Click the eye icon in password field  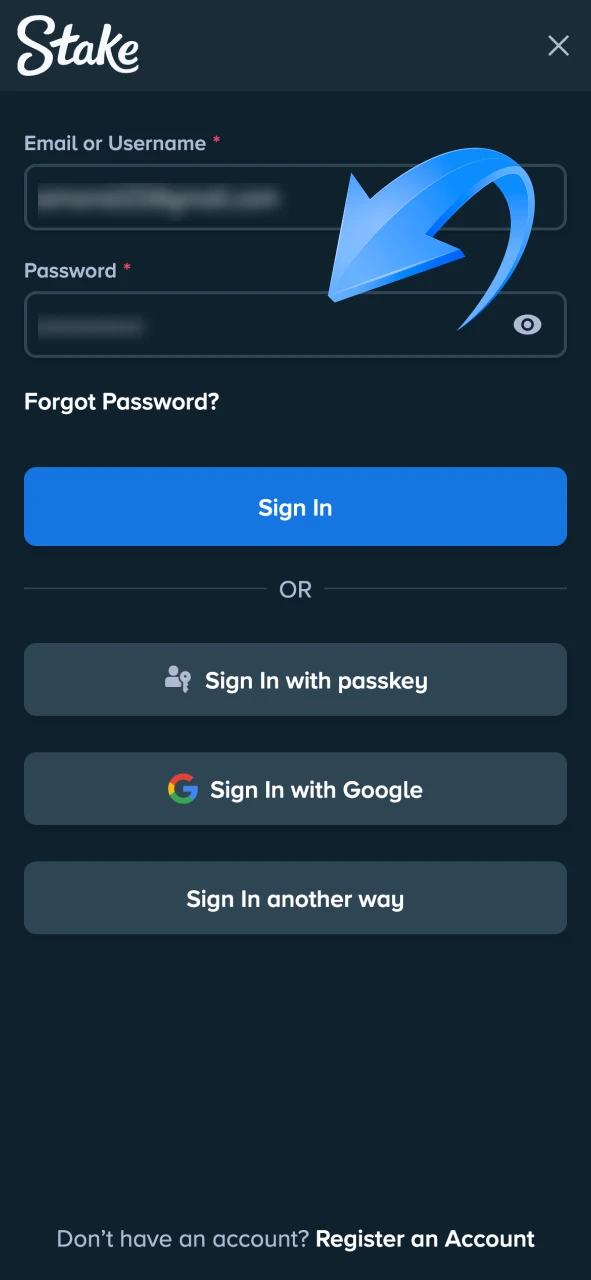coord(527,324)
